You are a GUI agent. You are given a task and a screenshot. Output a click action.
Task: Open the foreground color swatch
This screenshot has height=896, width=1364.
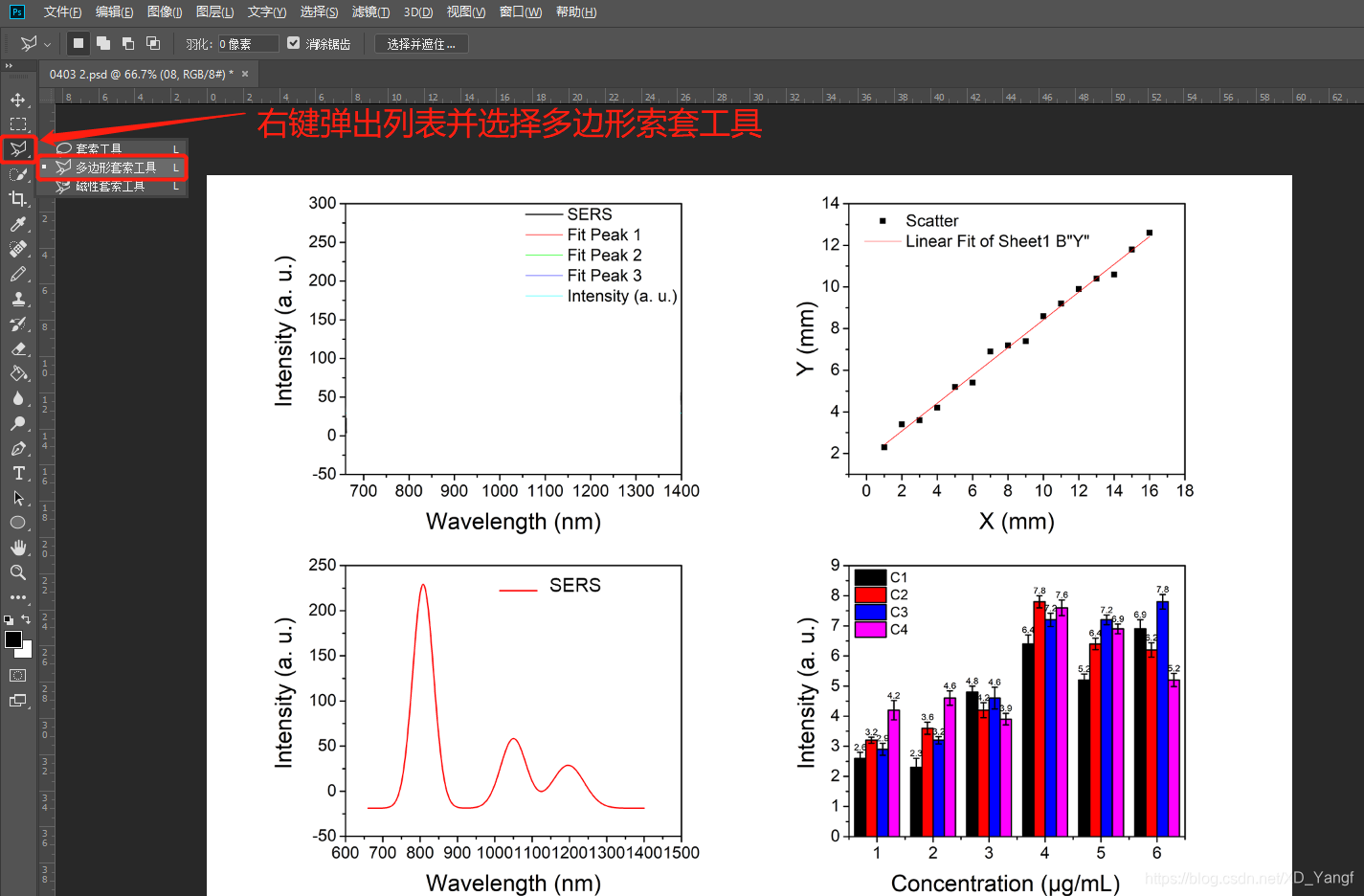click(13, 639)
